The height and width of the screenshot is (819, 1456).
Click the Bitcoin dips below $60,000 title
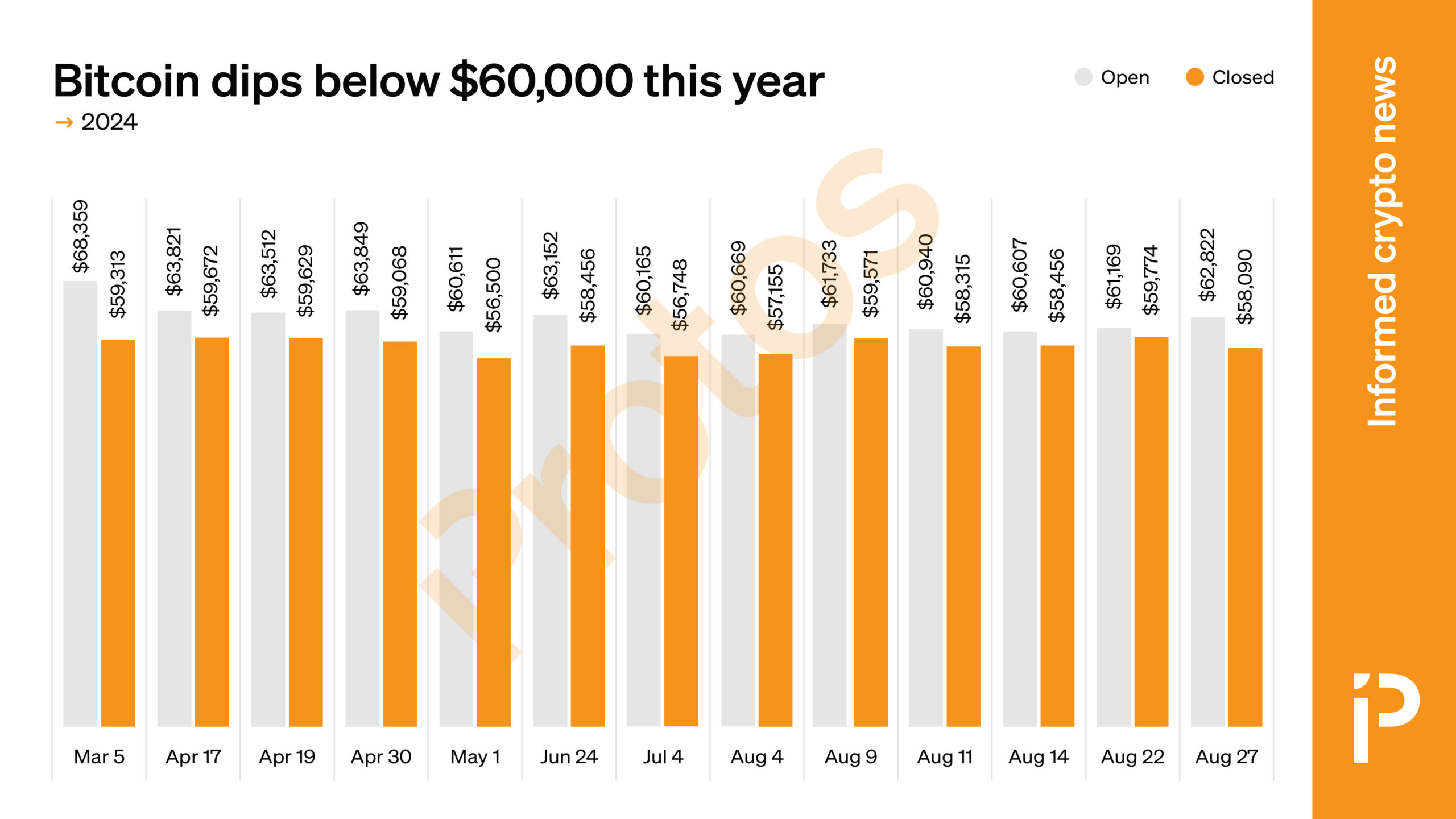439,81
